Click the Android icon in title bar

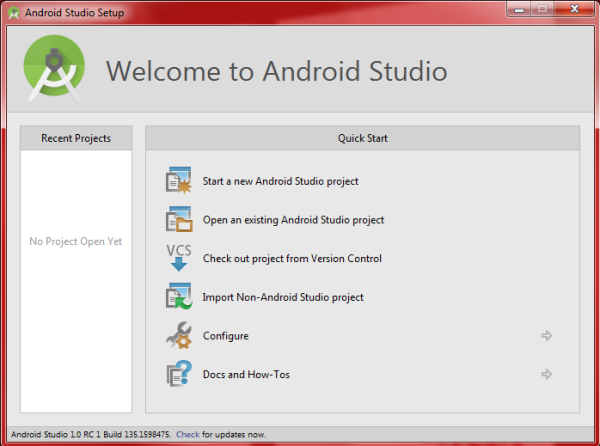pyautogui.click(x=14, y=13)
